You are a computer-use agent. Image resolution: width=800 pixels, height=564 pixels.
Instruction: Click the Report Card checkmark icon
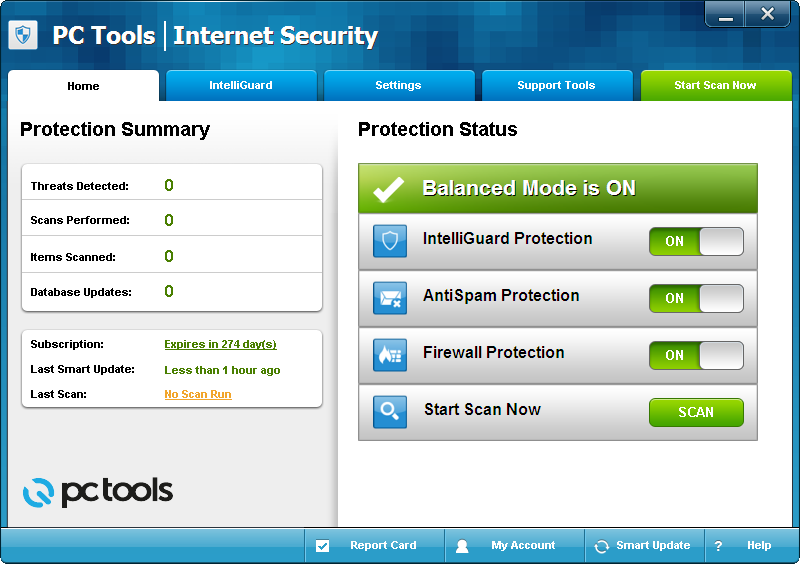pyautogui.click(x=322, y=546)
